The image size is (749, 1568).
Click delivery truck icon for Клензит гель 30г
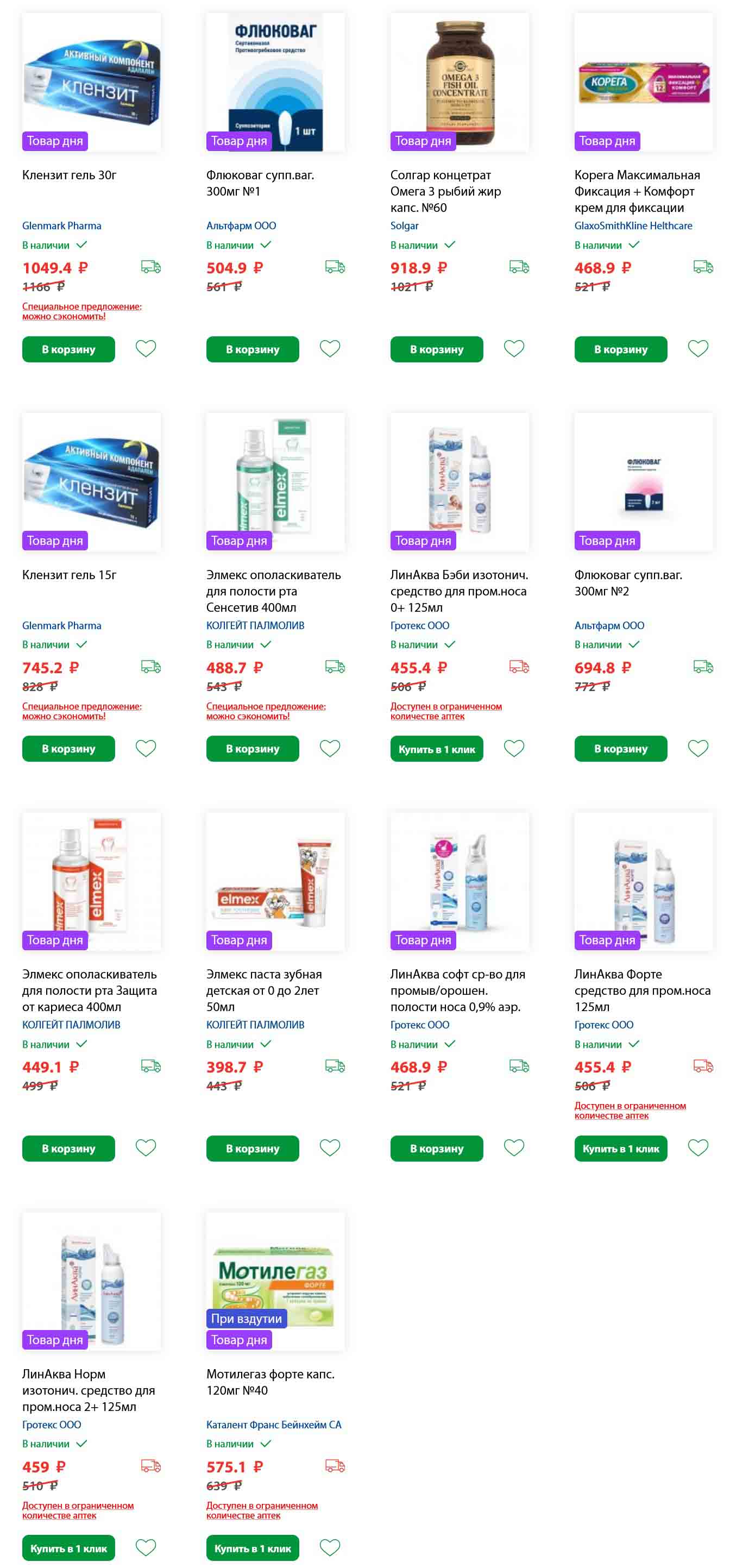(151, 267)
